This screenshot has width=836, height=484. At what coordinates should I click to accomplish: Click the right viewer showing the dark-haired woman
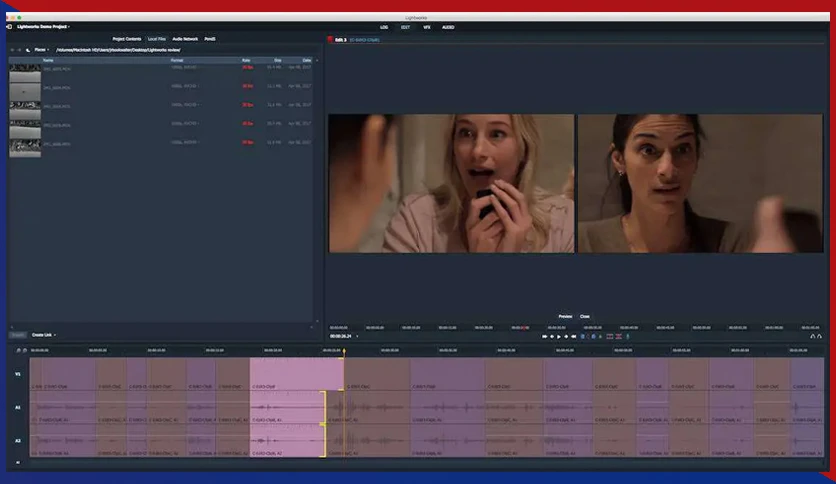[x=701, y=183]
